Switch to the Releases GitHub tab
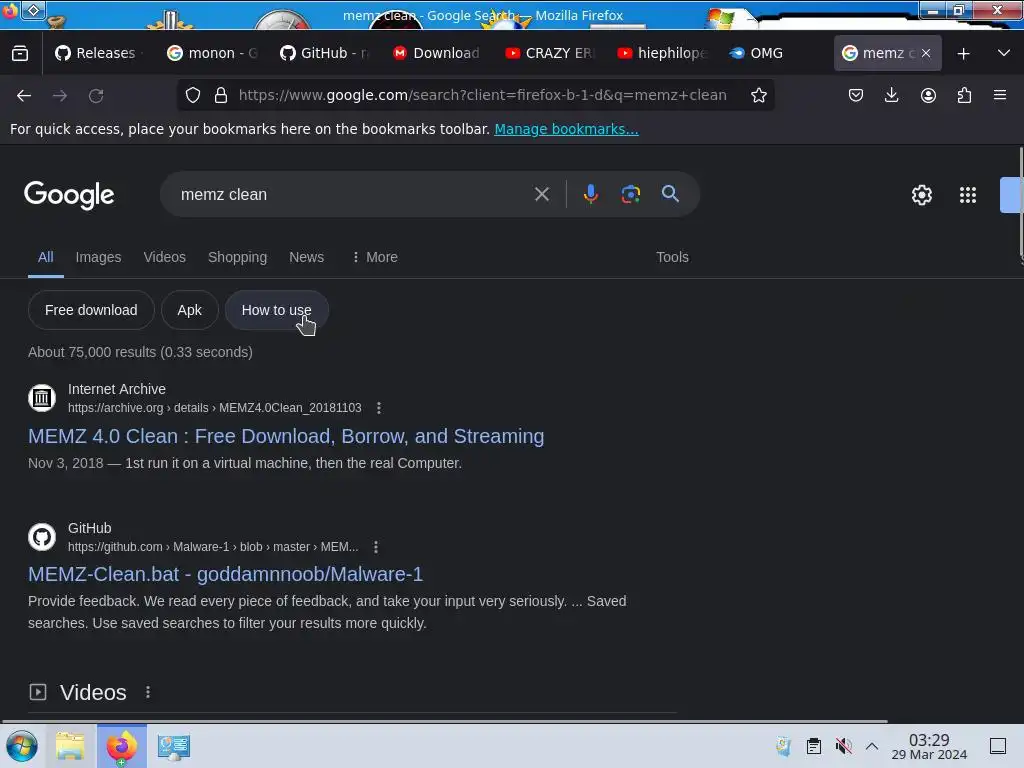This screenshot has height=768, width=1024. (x=96, y=53)
